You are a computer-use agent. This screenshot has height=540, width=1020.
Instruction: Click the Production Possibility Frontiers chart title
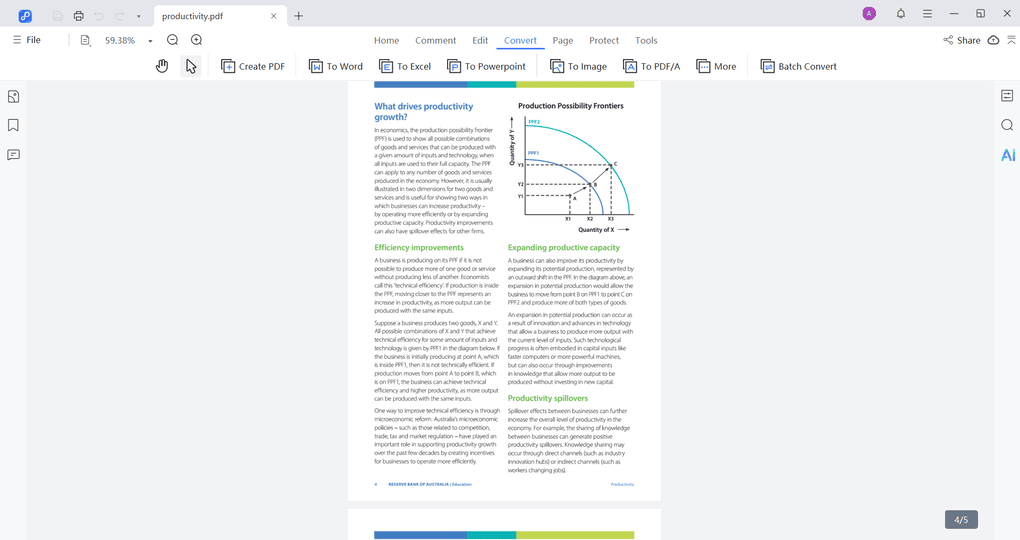pyautogui.click(x=570, y=105)
